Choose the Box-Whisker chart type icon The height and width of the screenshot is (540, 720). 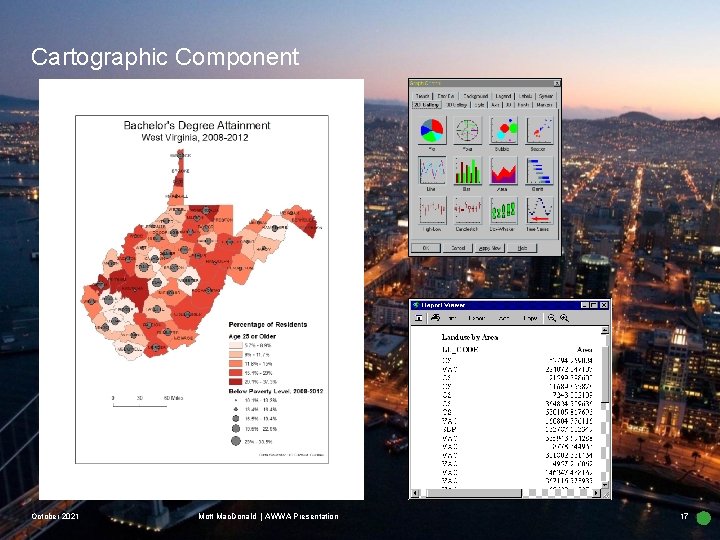503,210
